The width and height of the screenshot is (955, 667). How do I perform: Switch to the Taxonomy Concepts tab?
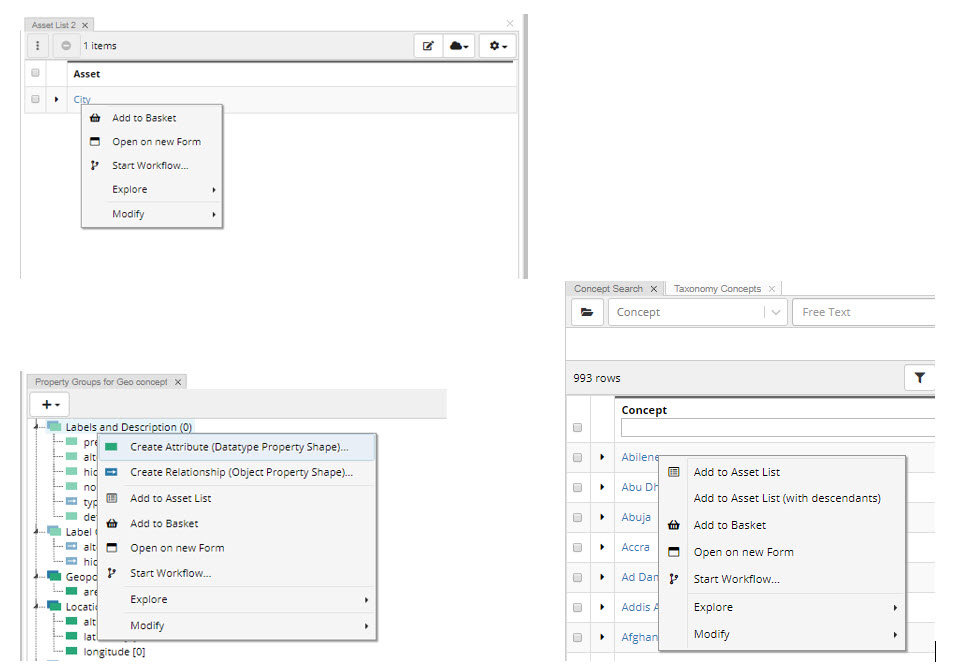[717, 289]
